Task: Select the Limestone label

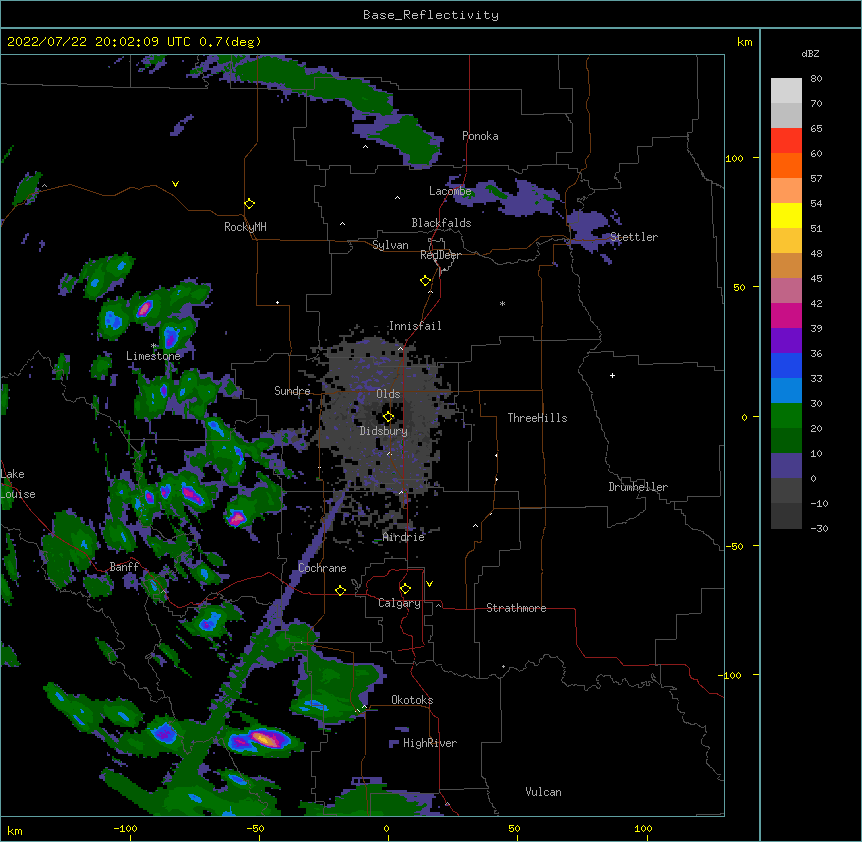Action: point(153,356)
